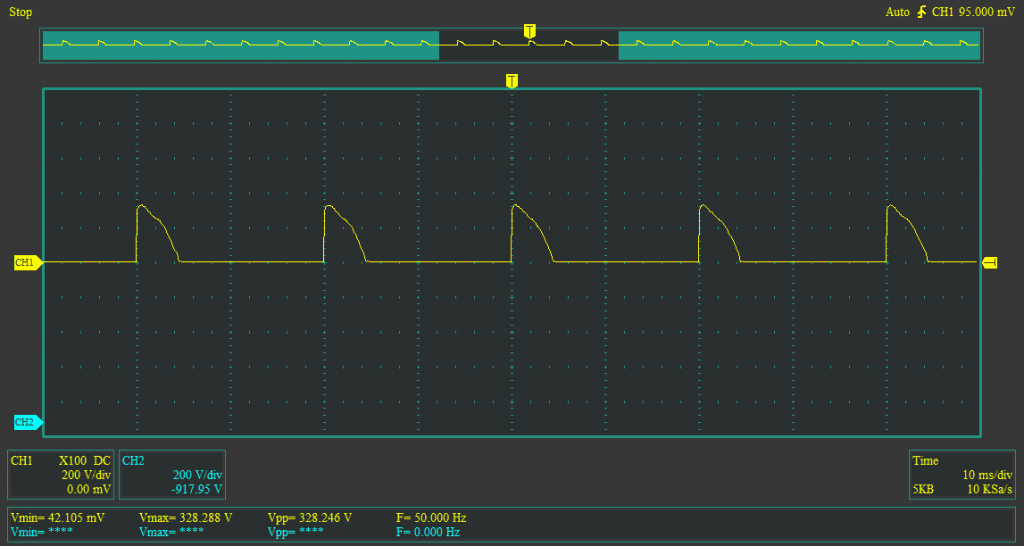Click the trigger level arrow on right edge
The width and height of the screenshot is (1024, 546).
coord(990,262)
